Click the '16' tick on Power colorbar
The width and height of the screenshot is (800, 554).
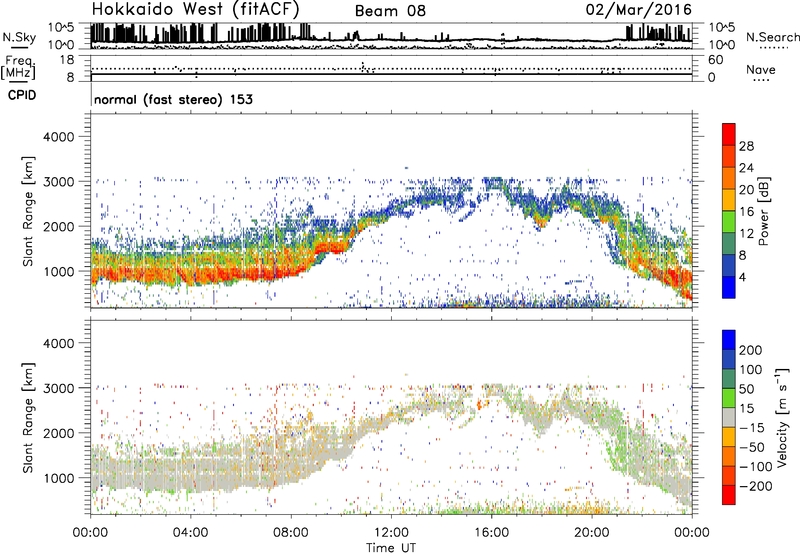[746, 212]
